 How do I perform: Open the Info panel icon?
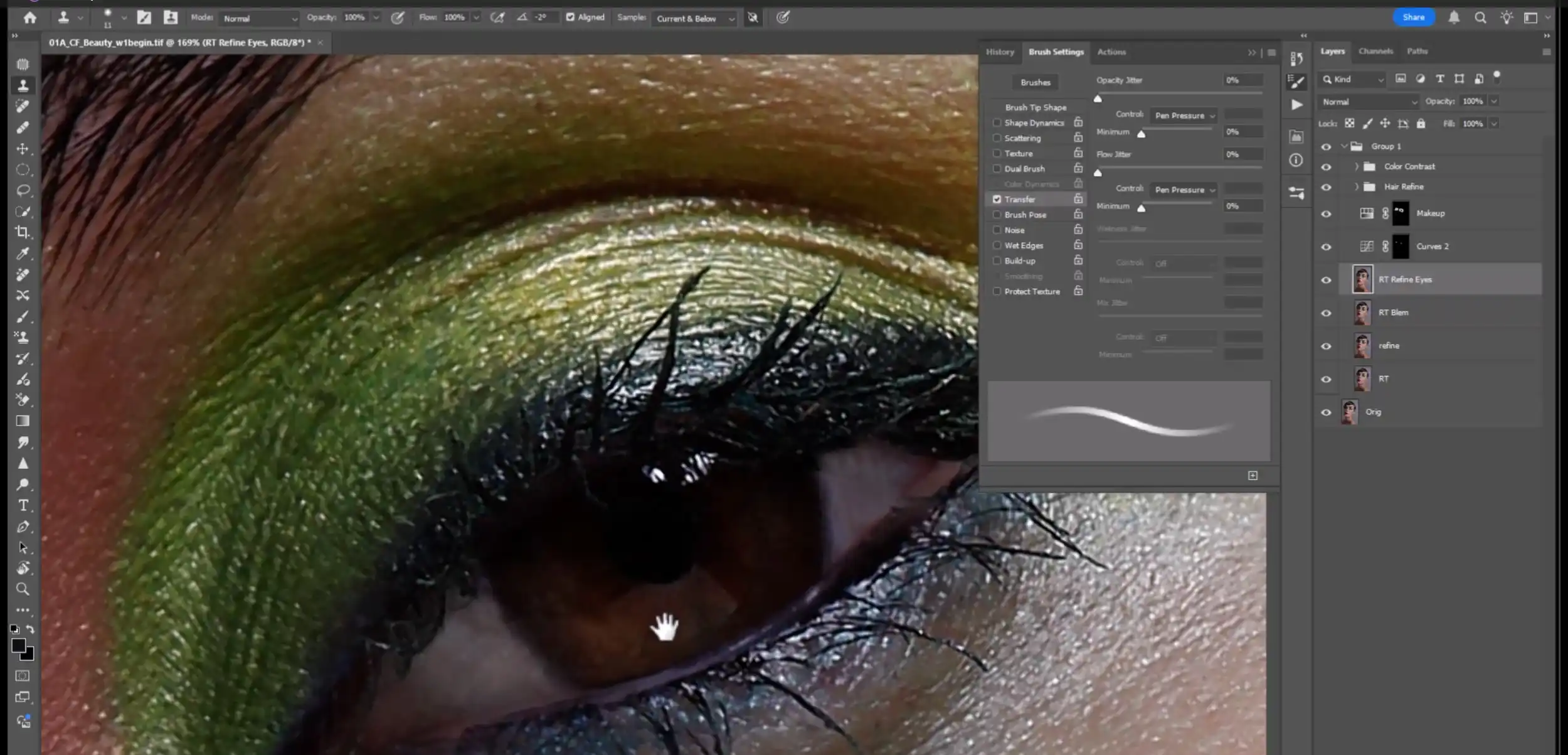pyautogui.click(x=1296, y=160)
